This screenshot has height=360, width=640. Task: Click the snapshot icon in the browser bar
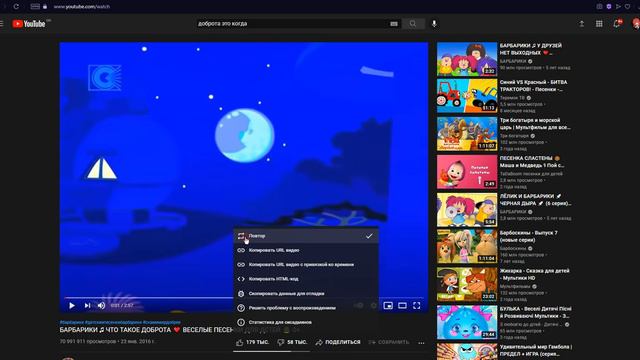click(x=599, y=7)
